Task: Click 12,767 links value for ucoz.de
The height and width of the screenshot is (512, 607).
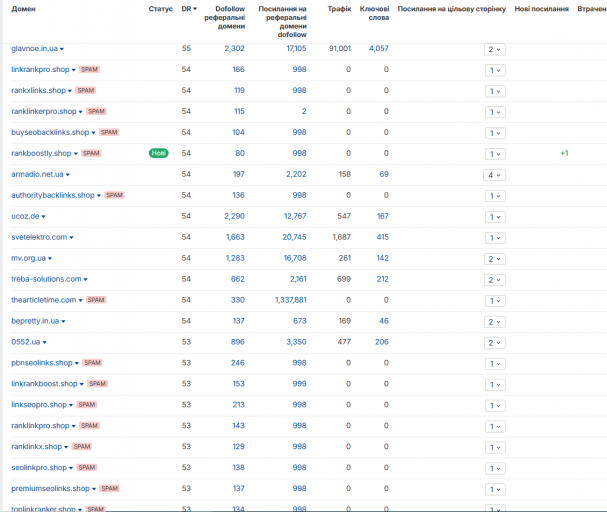Action: coord(295,216)
